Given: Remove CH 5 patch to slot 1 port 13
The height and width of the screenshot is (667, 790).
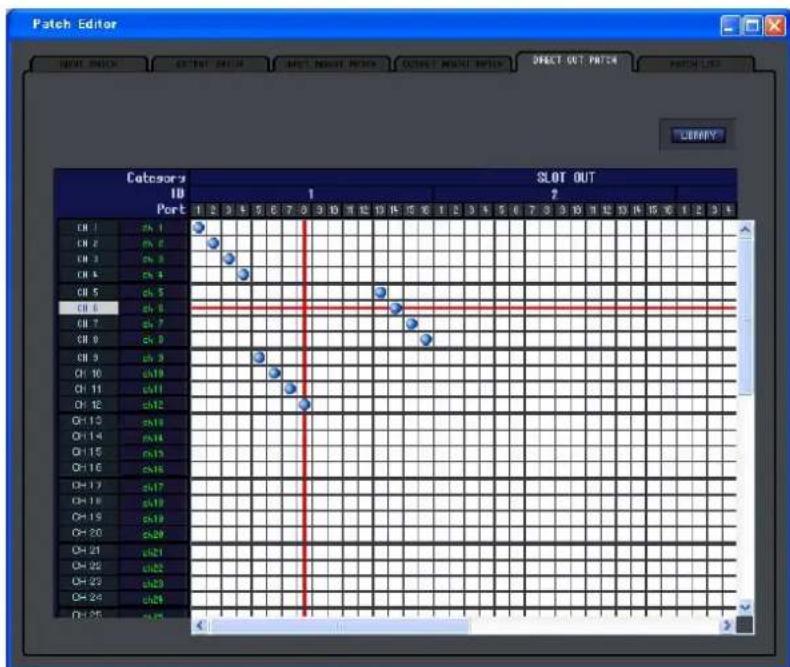Looking at the screenshot, I should click(380, 292).
